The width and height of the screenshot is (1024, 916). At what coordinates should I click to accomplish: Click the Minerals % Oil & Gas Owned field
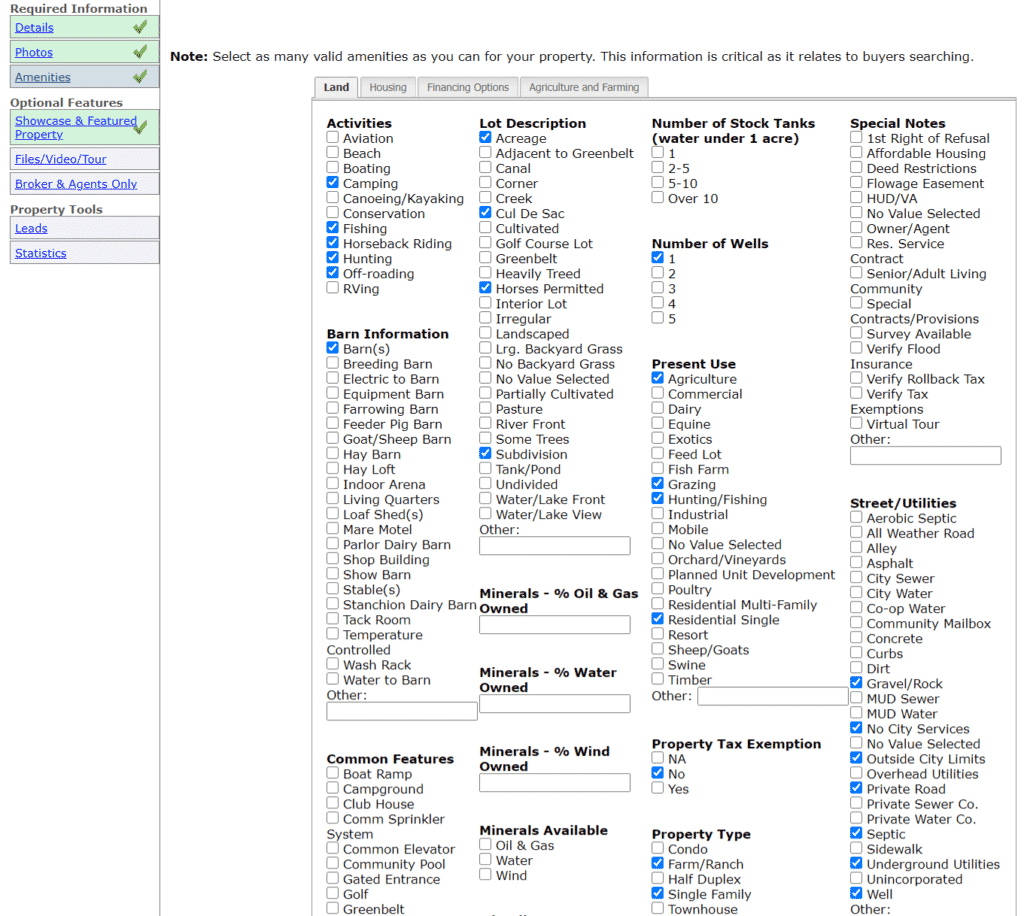click(x=555, y=625)
